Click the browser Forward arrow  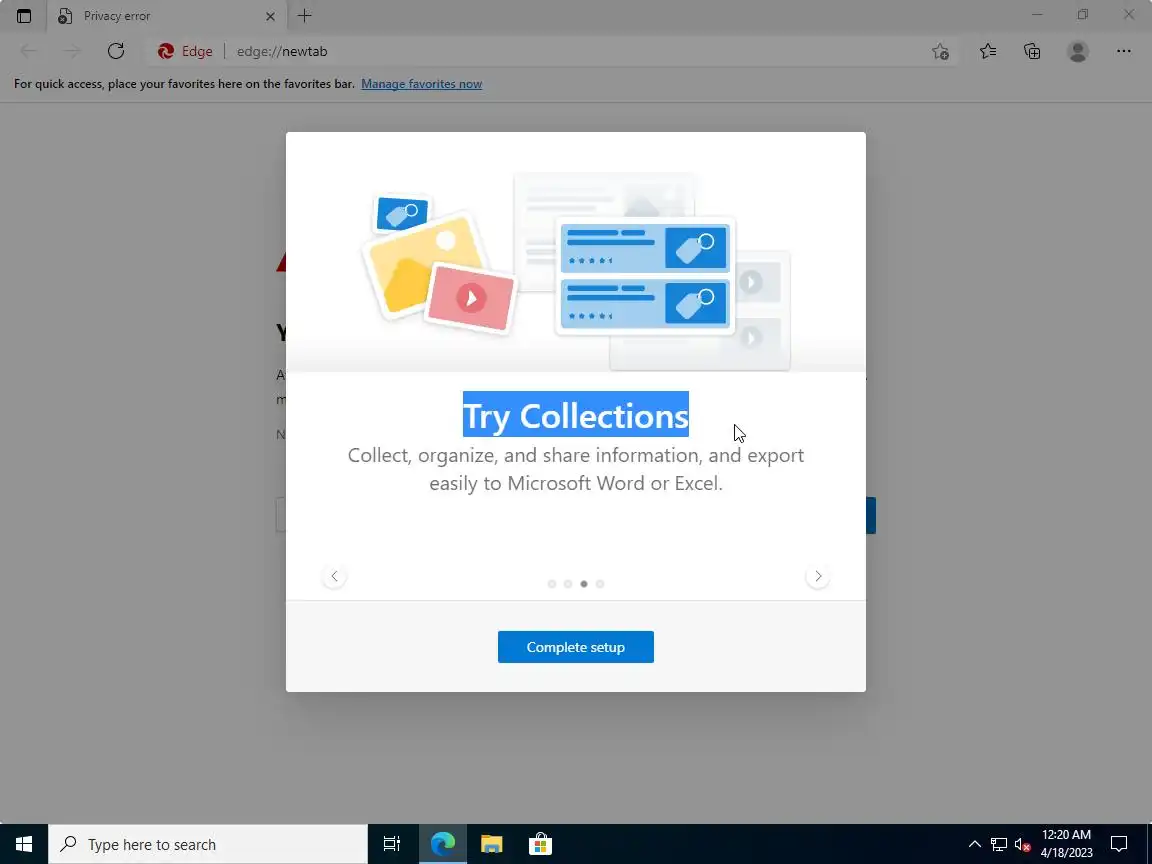click(72, 51)
